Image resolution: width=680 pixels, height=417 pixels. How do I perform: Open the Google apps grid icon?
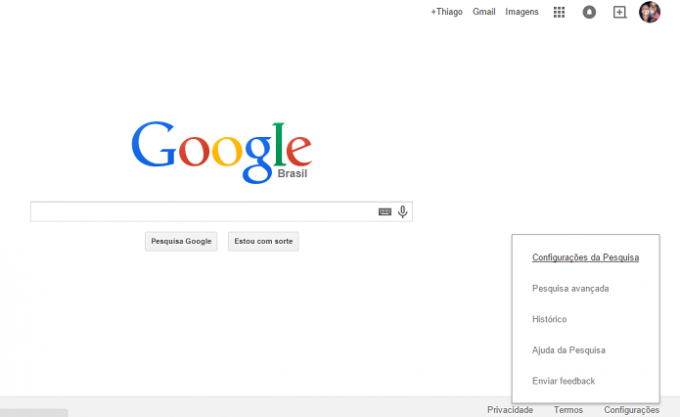click(x=559, y=12)
